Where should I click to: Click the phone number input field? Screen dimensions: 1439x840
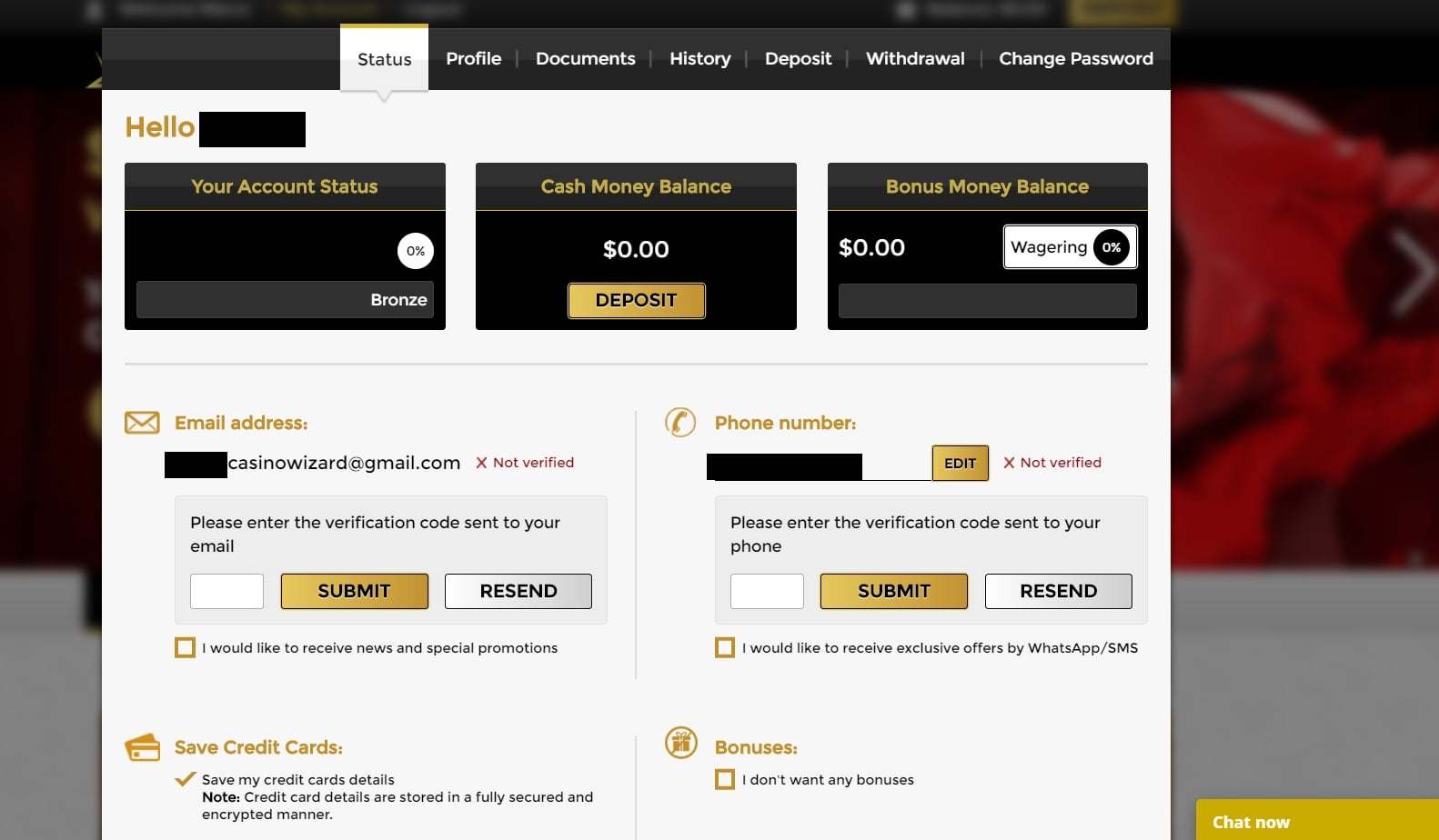(819, 466)
